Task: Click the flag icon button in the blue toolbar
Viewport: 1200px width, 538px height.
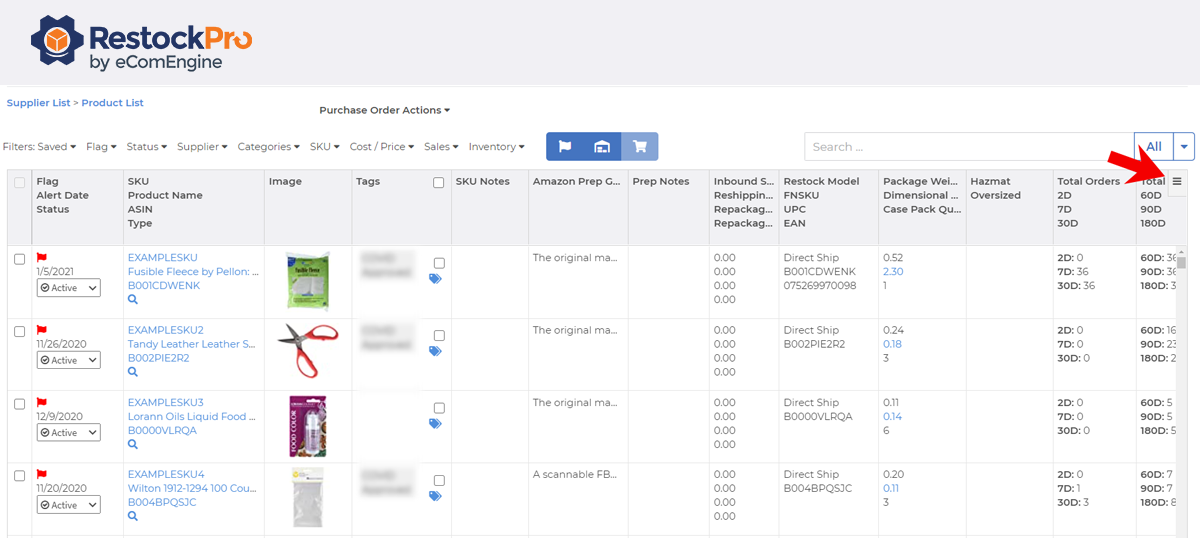Action: tap(565, 147)
